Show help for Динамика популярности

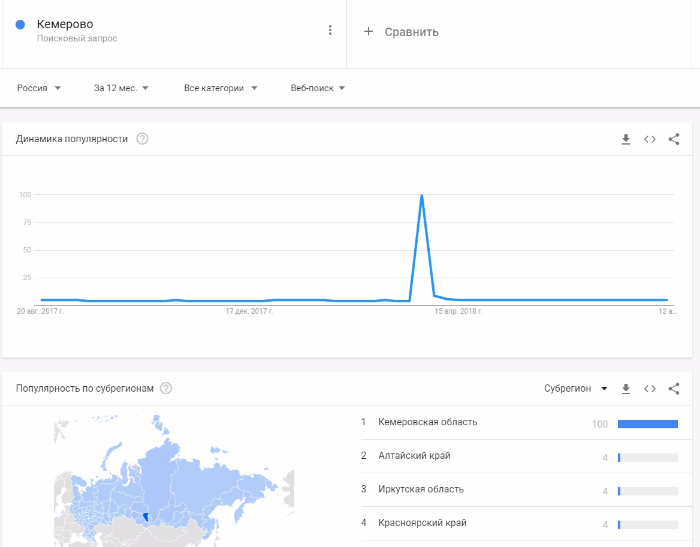click(x=142, y=139)
